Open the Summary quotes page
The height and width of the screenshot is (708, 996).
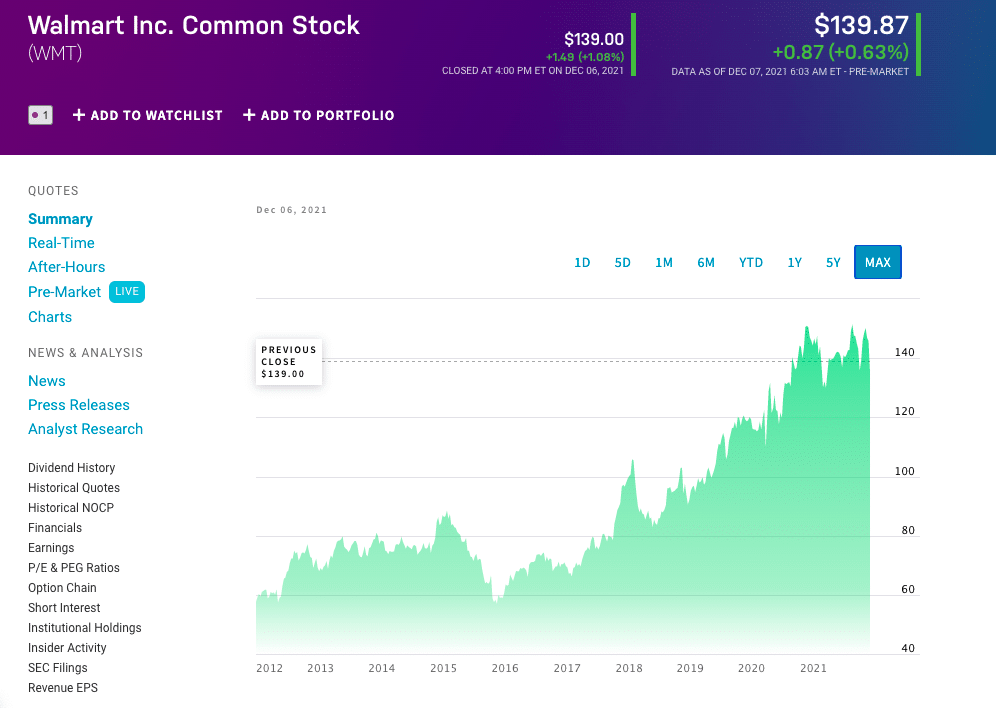coord(60,219)
